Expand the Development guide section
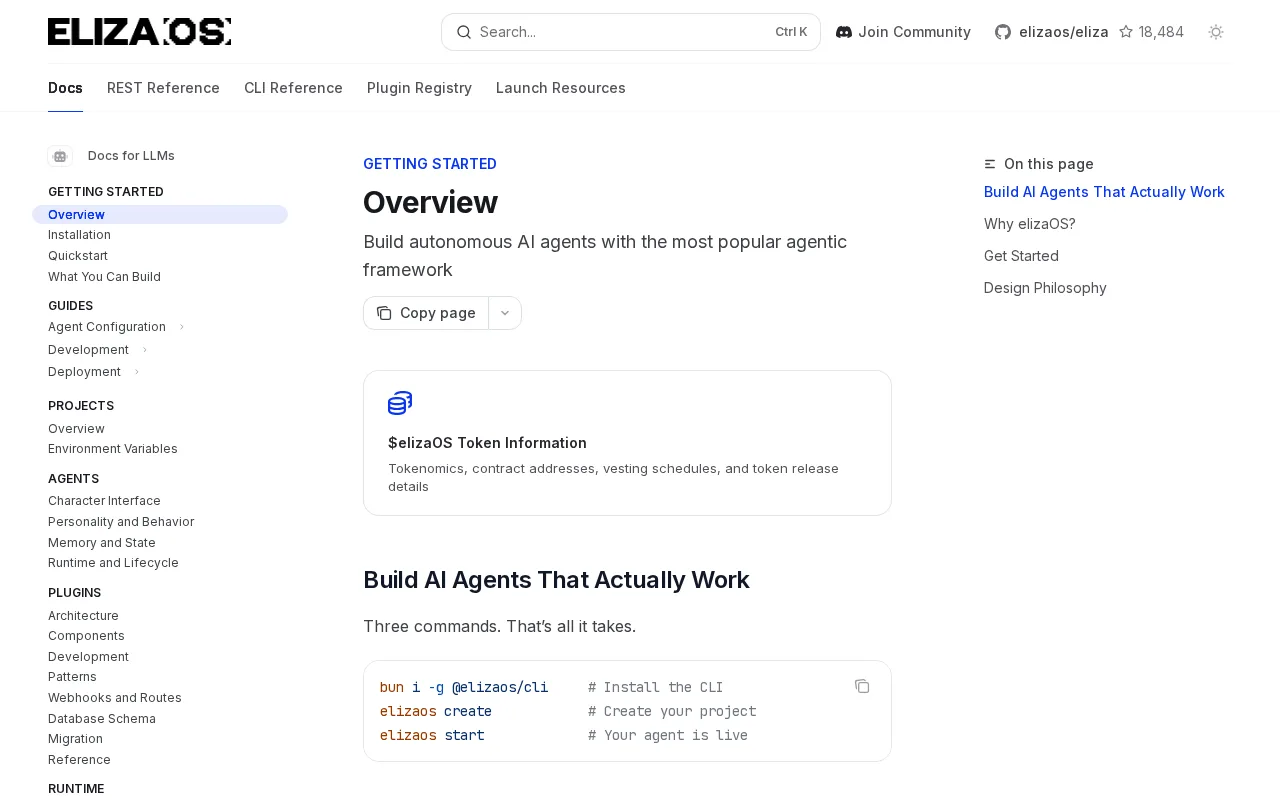The width and height of the screenshot is (1280, 800). click(x=145, y=350)
